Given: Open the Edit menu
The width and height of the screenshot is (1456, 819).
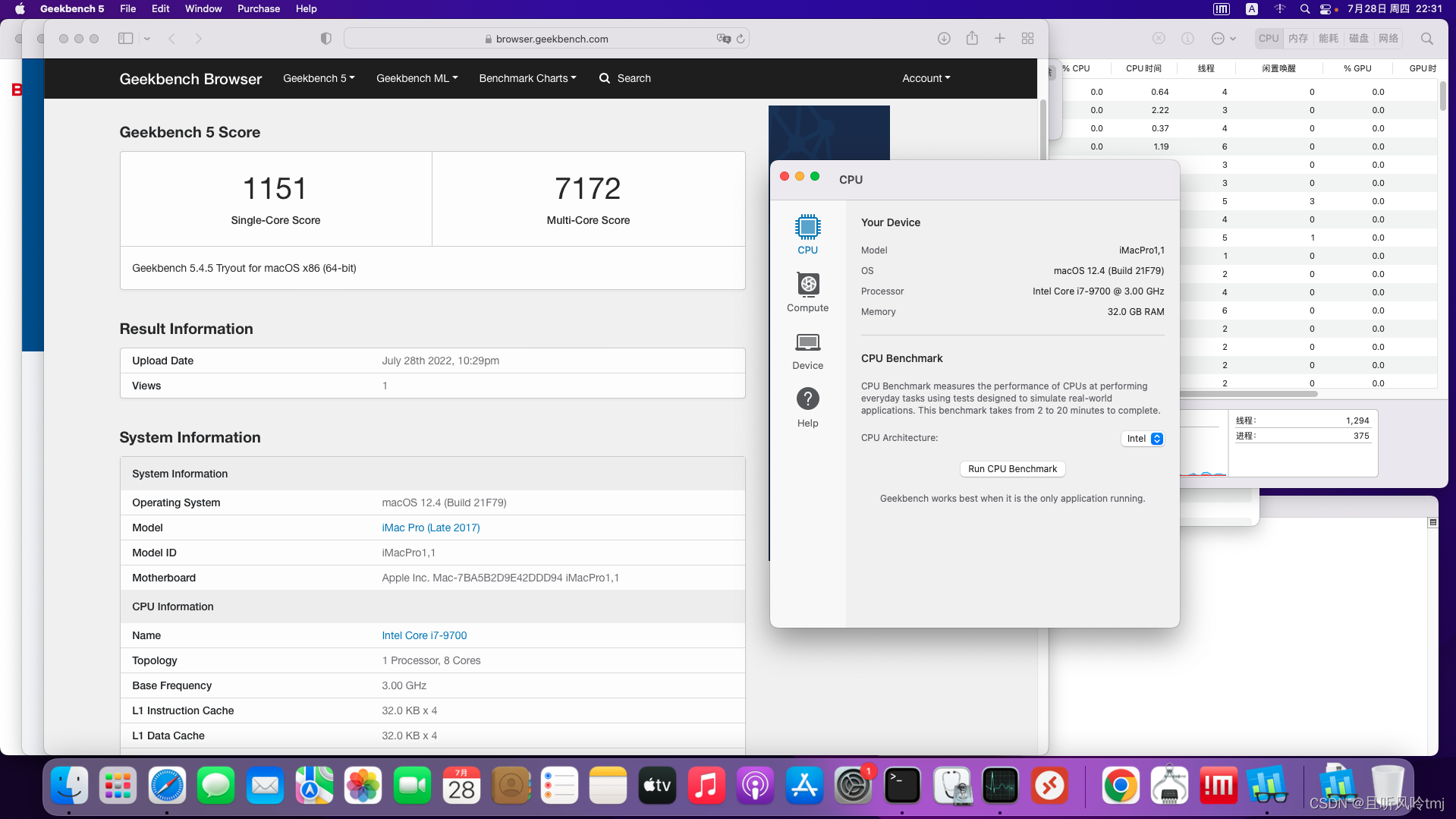Looking at the screenshot, I should click(x=160, y=9).
